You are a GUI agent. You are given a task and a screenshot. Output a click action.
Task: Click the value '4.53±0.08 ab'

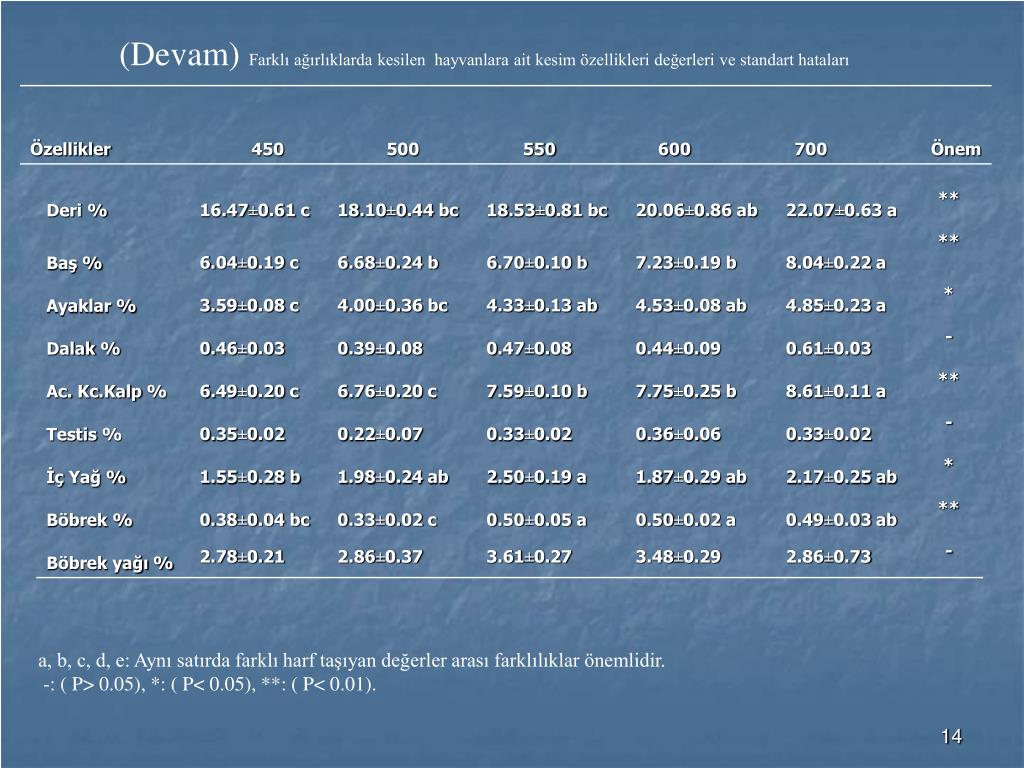[691, 306]
